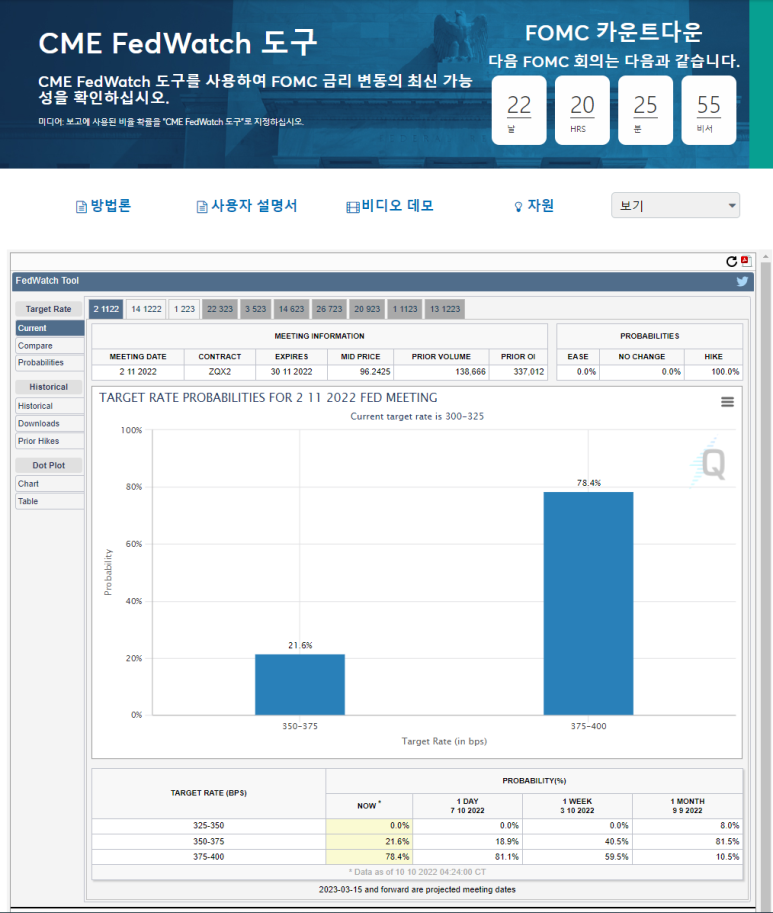Image resolution: width=773 pixels, height=913 pixels.
Task: Open the Historical item below the Historical header
Action: pyautogui.click(x=50, y=406)
